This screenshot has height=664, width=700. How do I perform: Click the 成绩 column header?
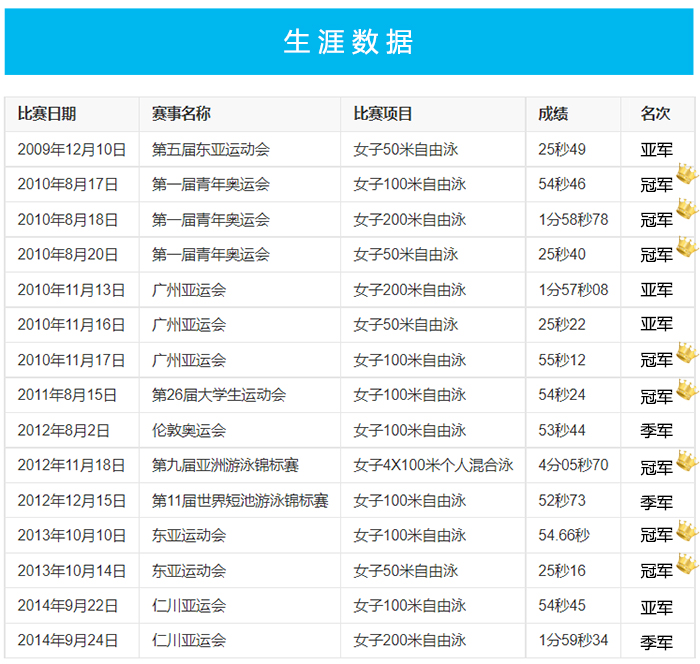pos(553,115)
